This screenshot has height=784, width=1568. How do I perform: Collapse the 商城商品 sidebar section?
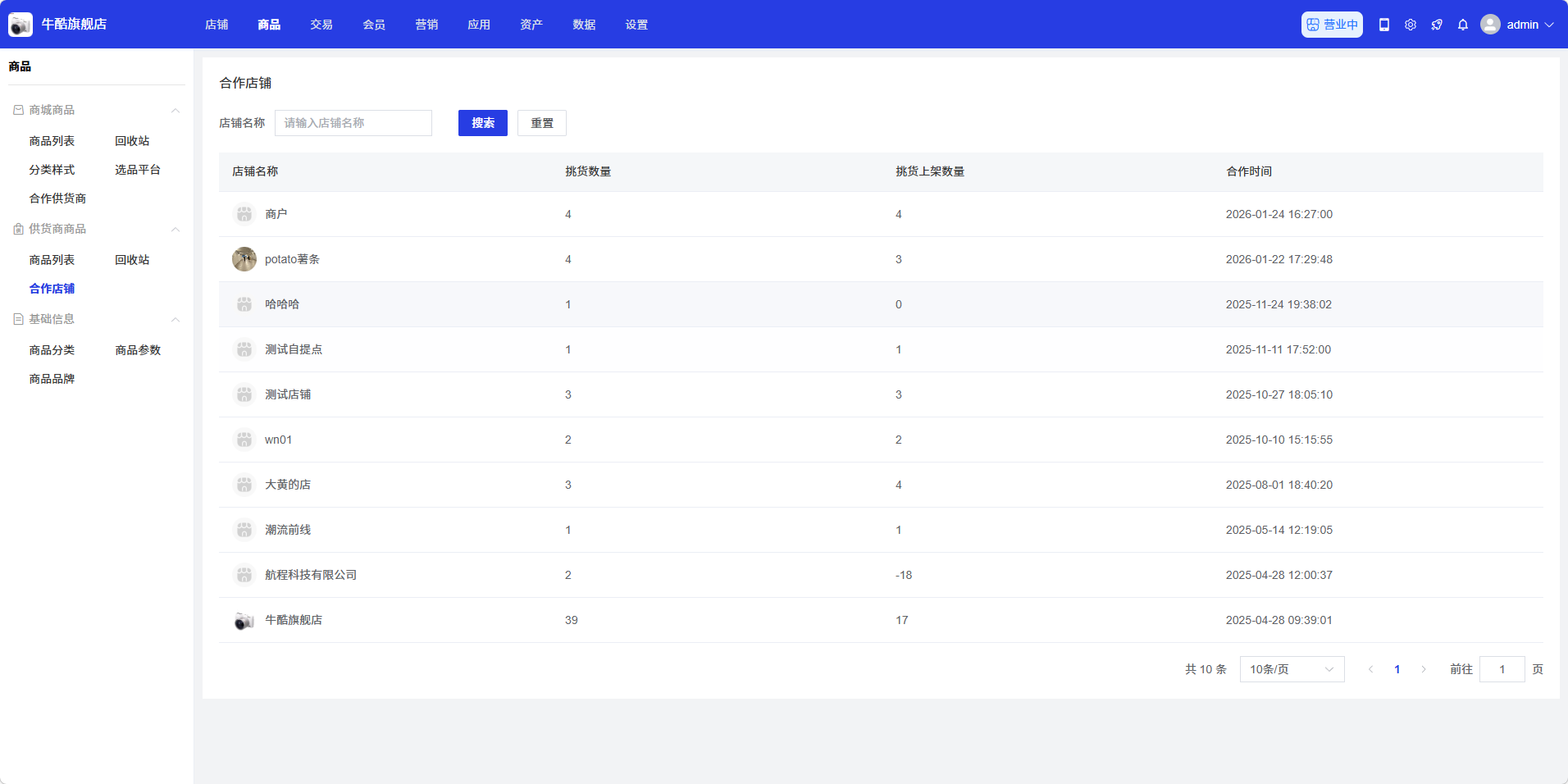click(175, 111)
